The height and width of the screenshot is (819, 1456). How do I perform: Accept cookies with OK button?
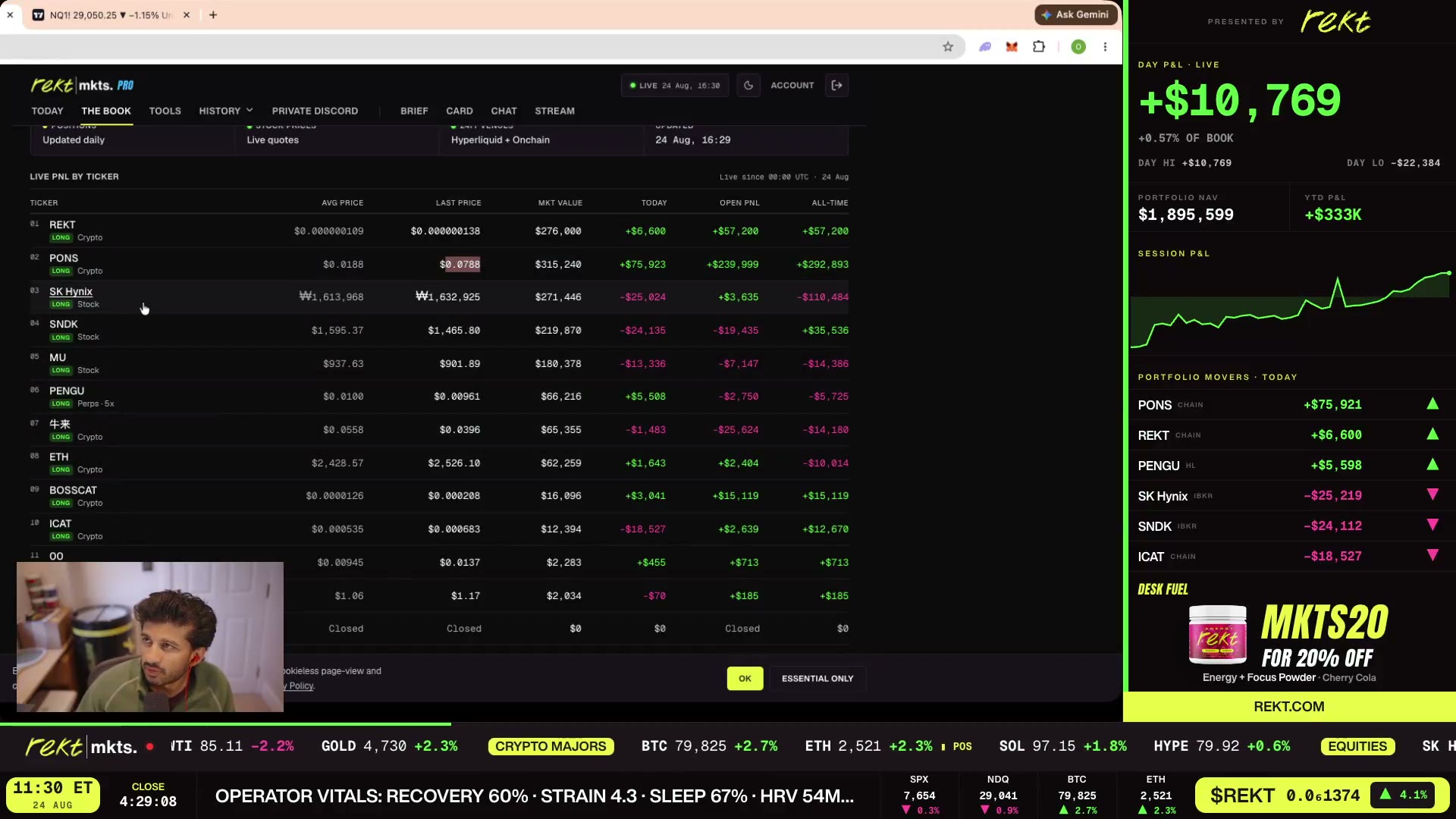[745, 679]
